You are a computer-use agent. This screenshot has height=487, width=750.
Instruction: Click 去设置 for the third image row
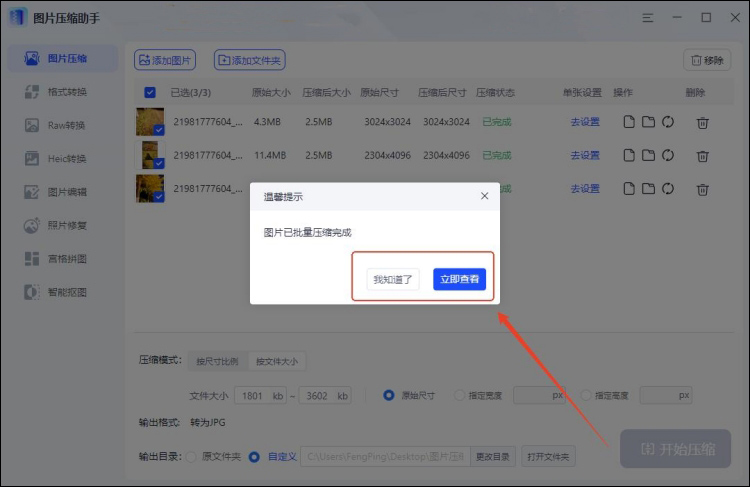pyautogui.click(x=585, y=189)
